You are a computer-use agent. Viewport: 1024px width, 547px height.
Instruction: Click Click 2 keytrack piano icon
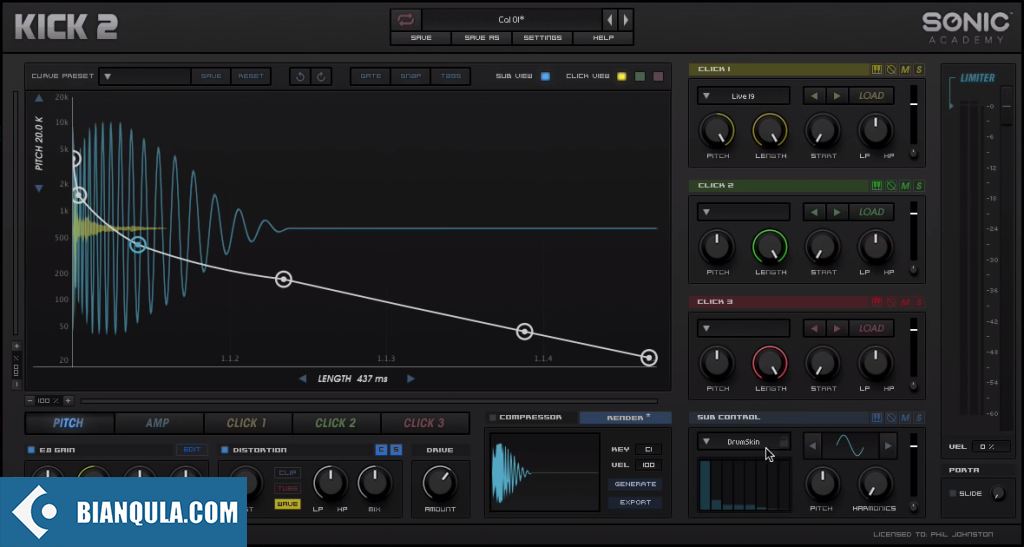[x=877, y=186]
